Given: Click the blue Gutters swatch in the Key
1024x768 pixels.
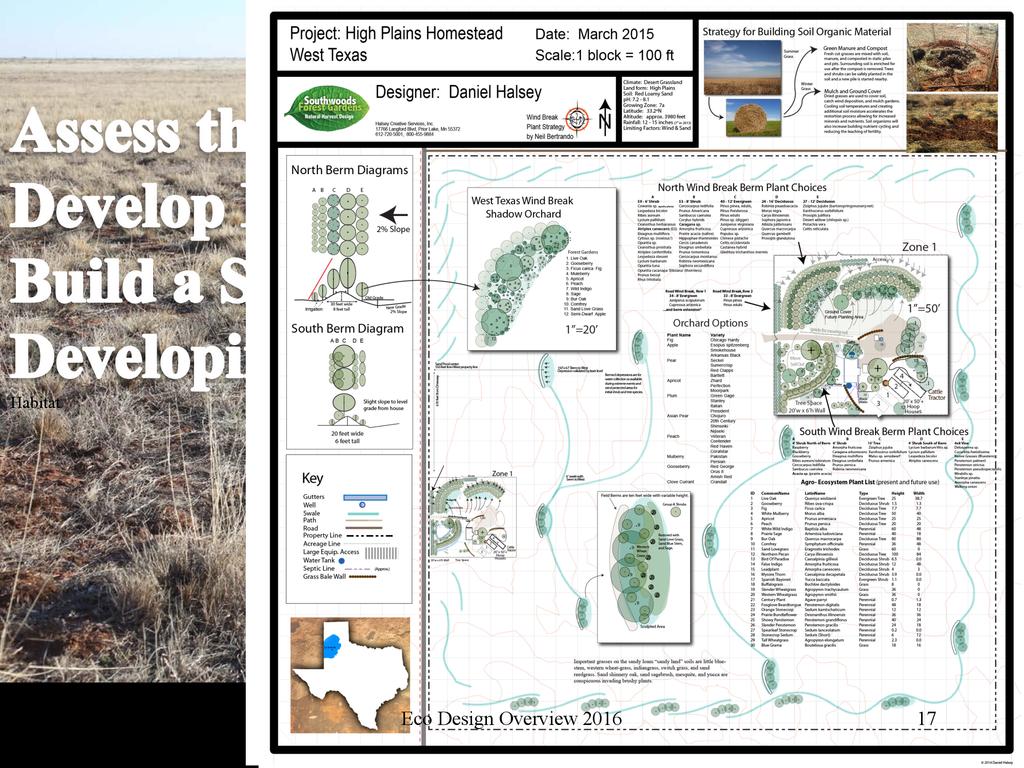Looking at the screenshot, I should 364,496.
